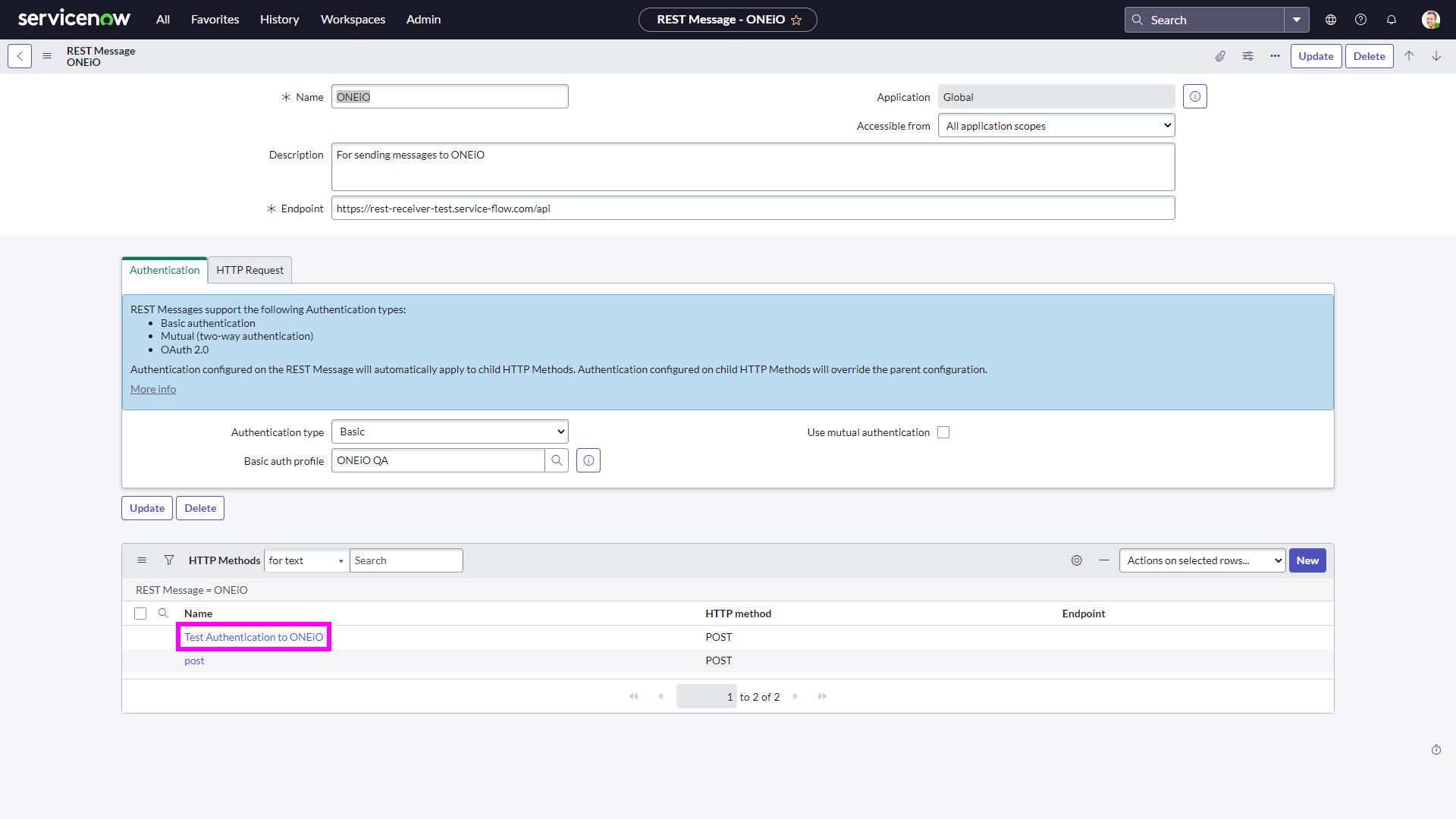Open the globe scope picker icon
This screenshot has height=819, width=1456.
click(x=1331, y=20)
